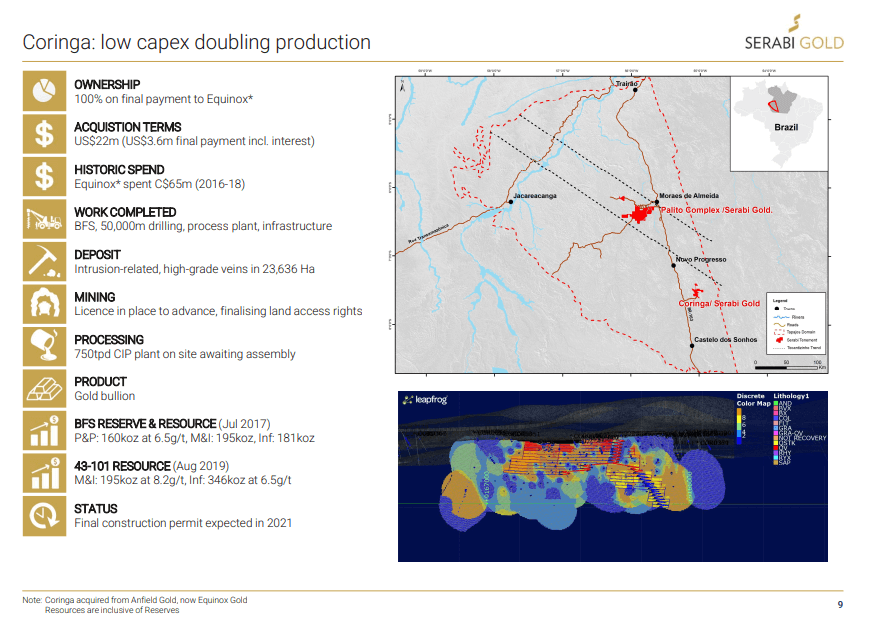
Task: Select 'Final construction permit expected in 2021'
Action: coord(183,523)
